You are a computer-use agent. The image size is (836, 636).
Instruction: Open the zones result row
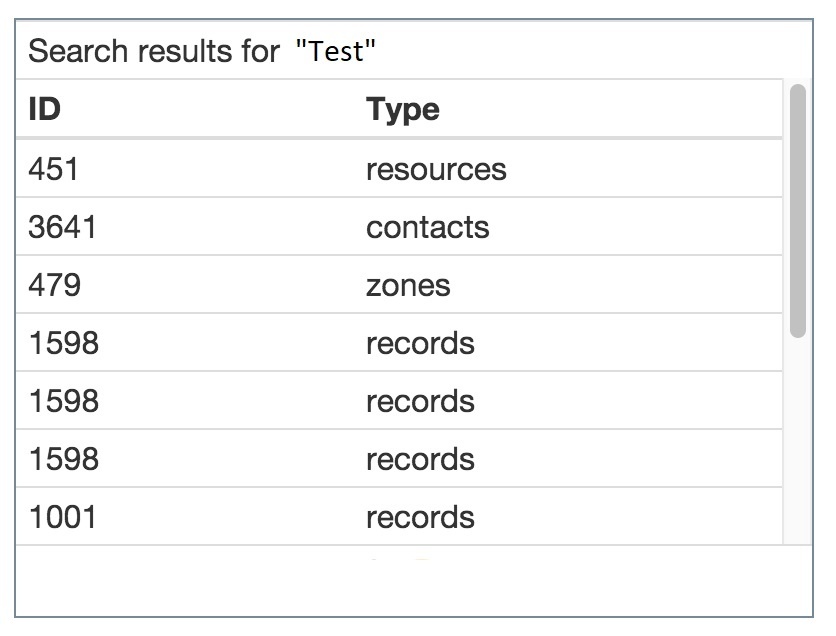coord(408,285)
